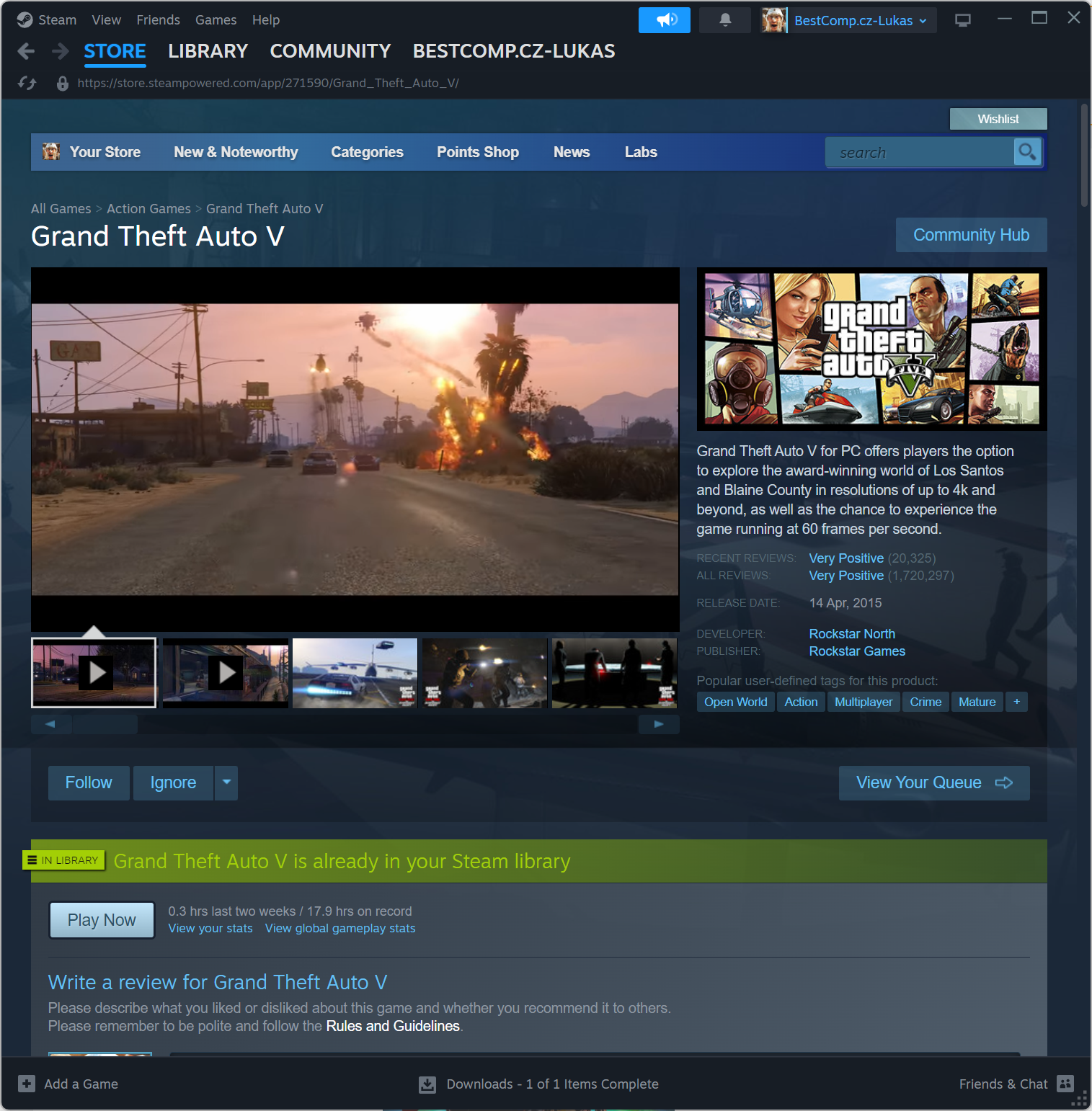1092x1111 pixels.
Task: Open the Rules and Guidelines link
Action: pos(393,1026)
